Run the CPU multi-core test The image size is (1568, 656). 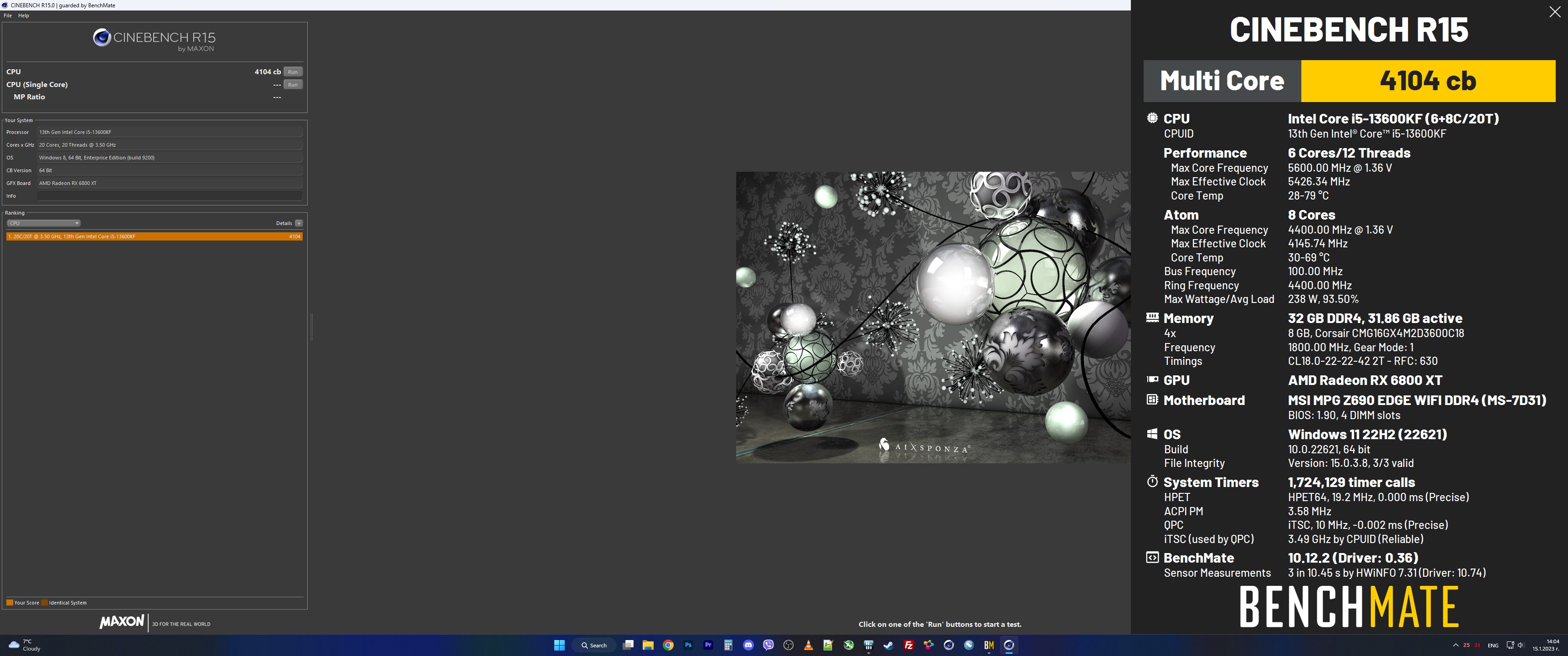(293, 72)
